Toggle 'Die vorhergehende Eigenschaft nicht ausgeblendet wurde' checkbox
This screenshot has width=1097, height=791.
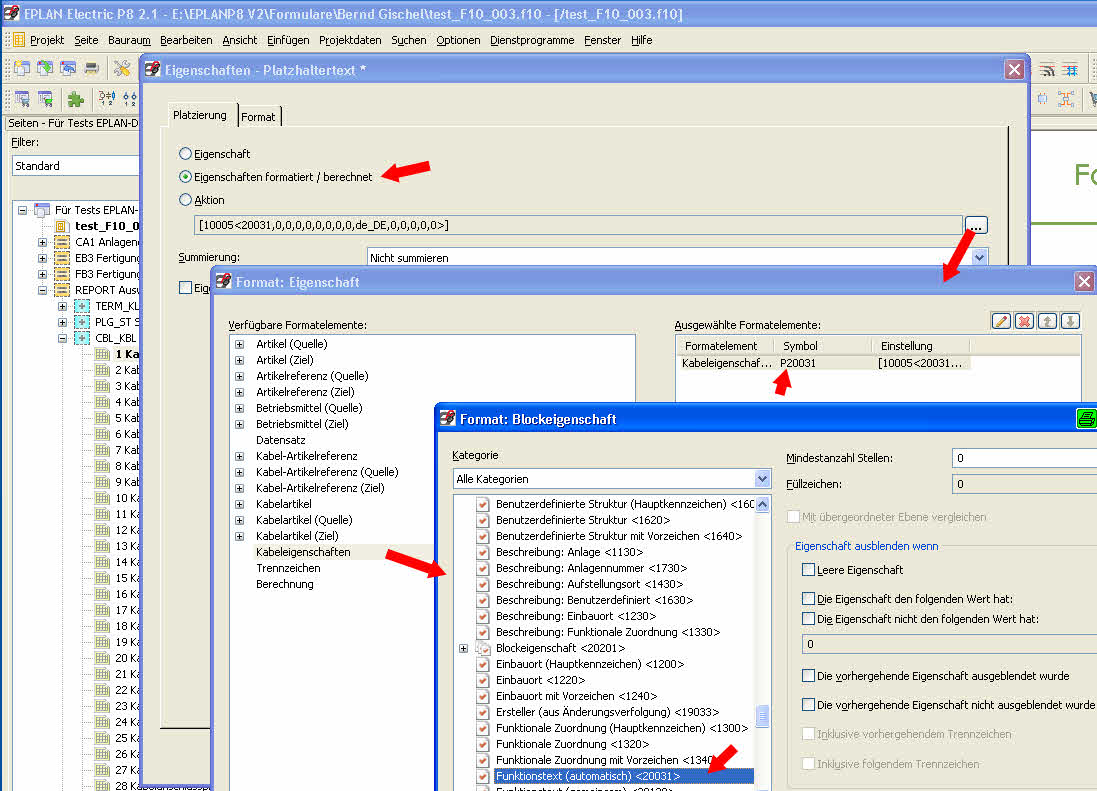[809, 704]
